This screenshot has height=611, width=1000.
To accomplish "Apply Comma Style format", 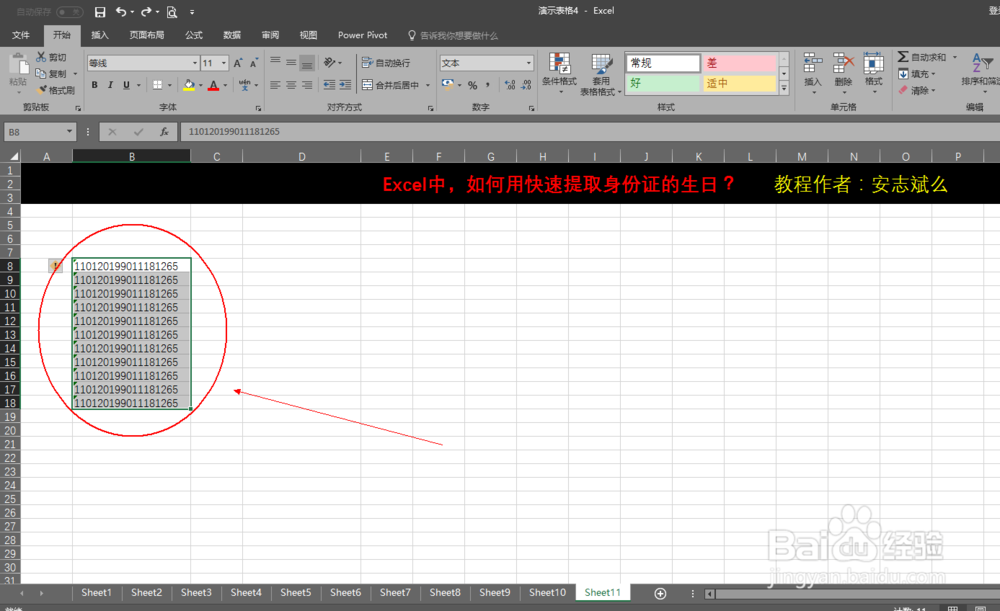I will pos(488,85).
